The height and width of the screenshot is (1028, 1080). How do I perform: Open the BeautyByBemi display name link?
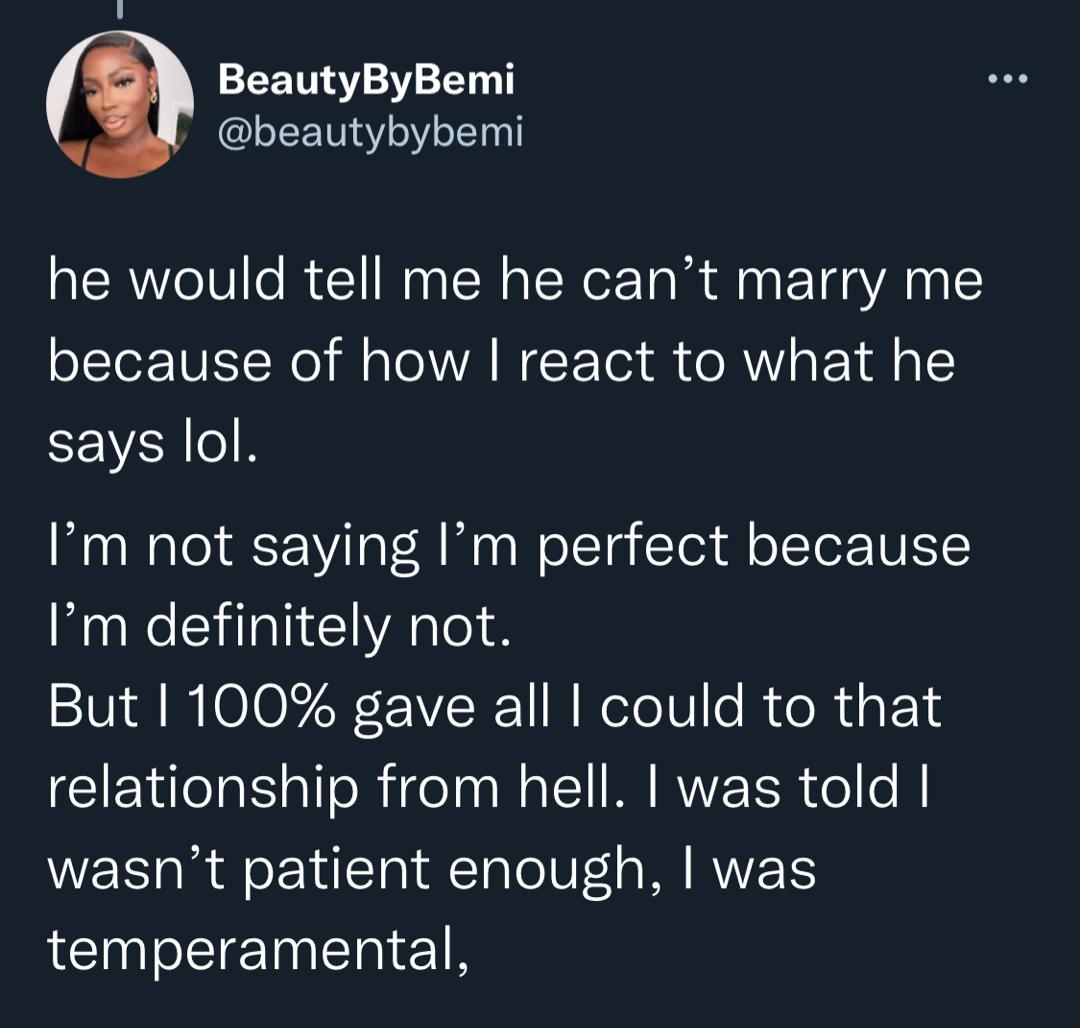(366, 81)
